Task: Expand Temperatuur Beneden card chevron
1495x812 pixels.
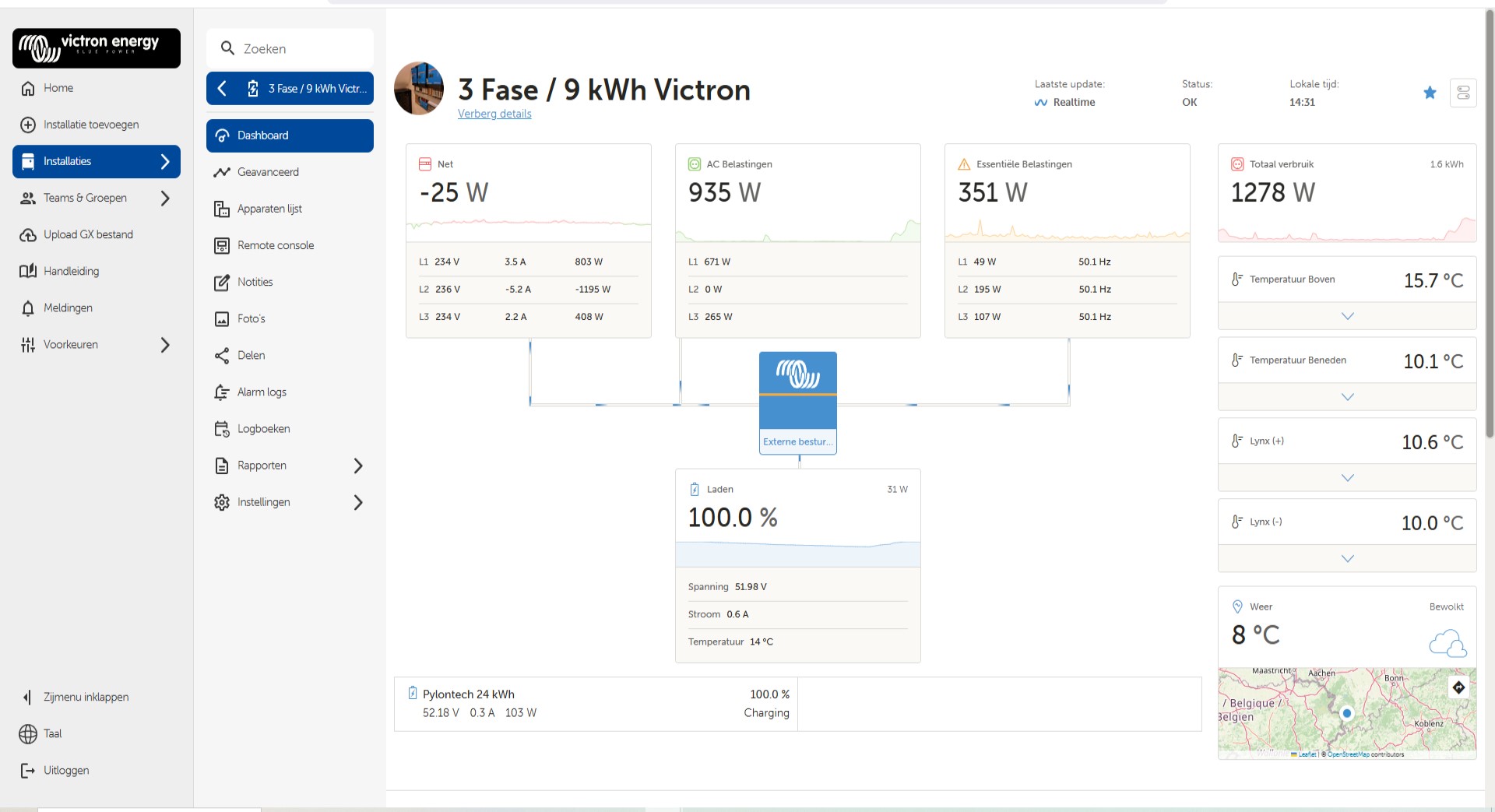Action: (x=1348, y=397)
